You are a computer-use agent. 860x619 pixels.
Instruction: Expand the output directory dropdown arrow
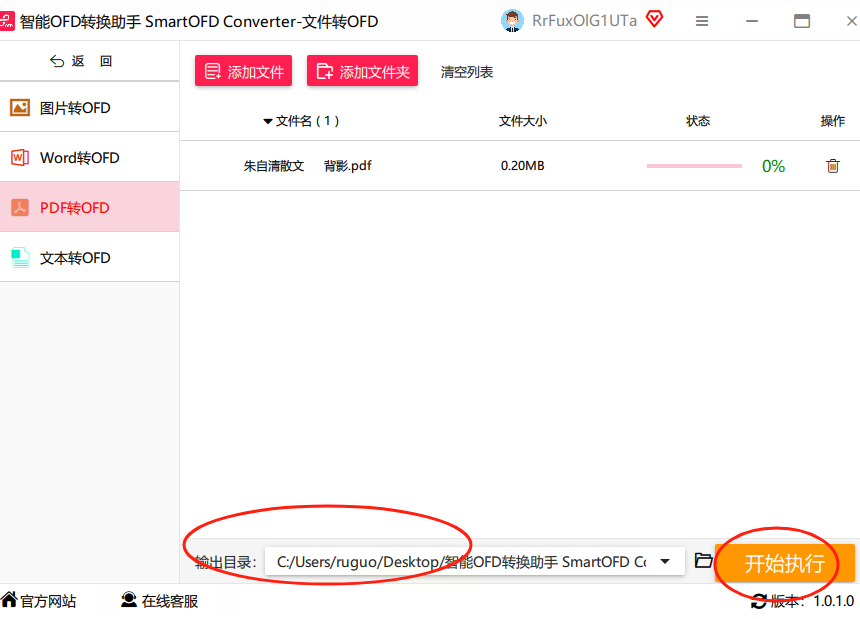(665, 561)
